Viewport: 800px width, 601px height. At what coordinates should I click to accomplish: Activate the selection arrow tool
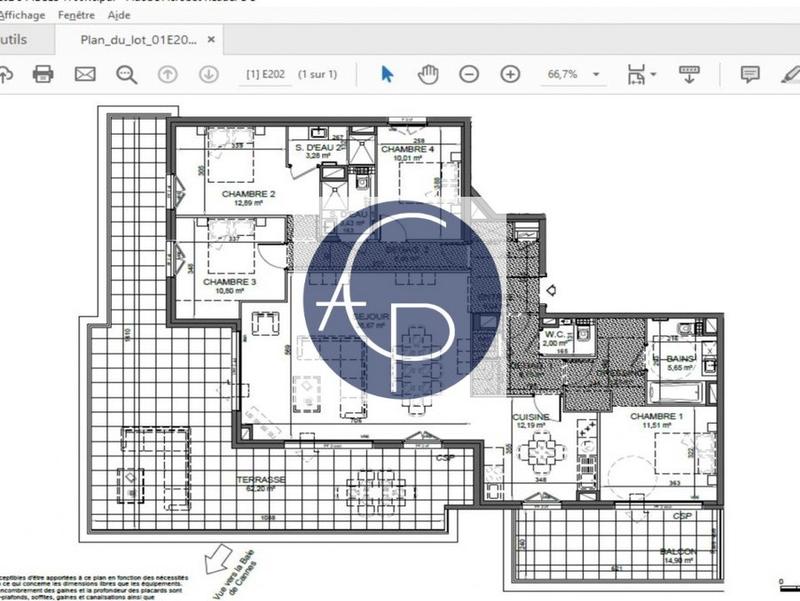388,74
